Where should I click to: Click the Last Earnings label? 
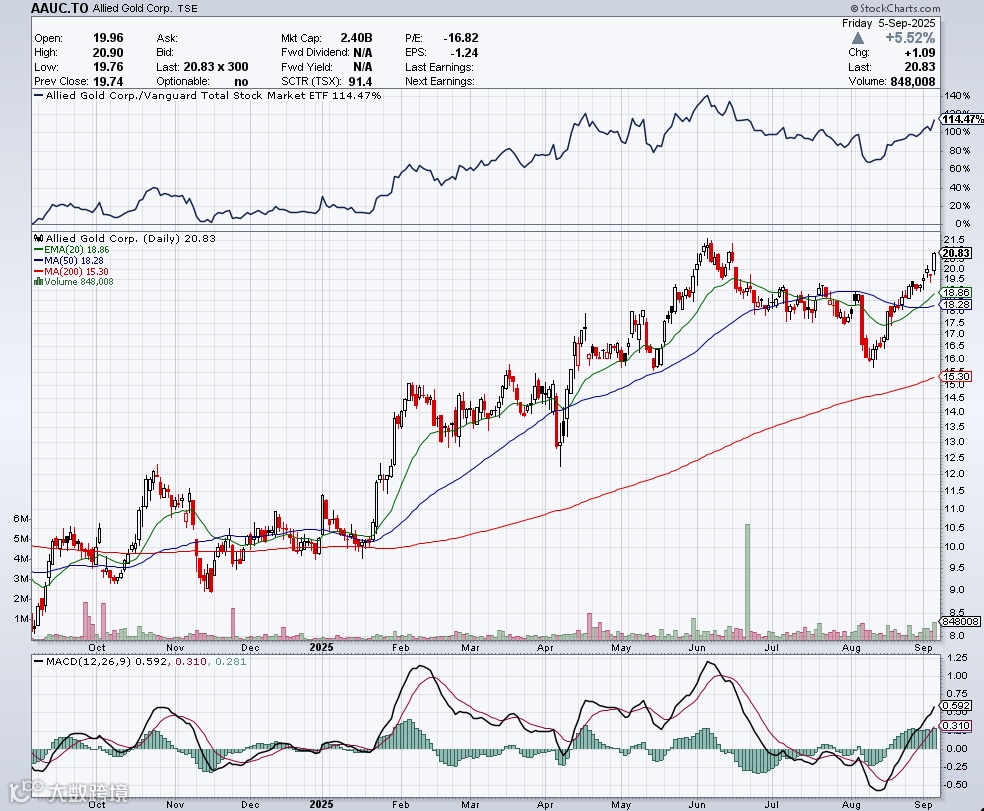(x=439, y=67)
